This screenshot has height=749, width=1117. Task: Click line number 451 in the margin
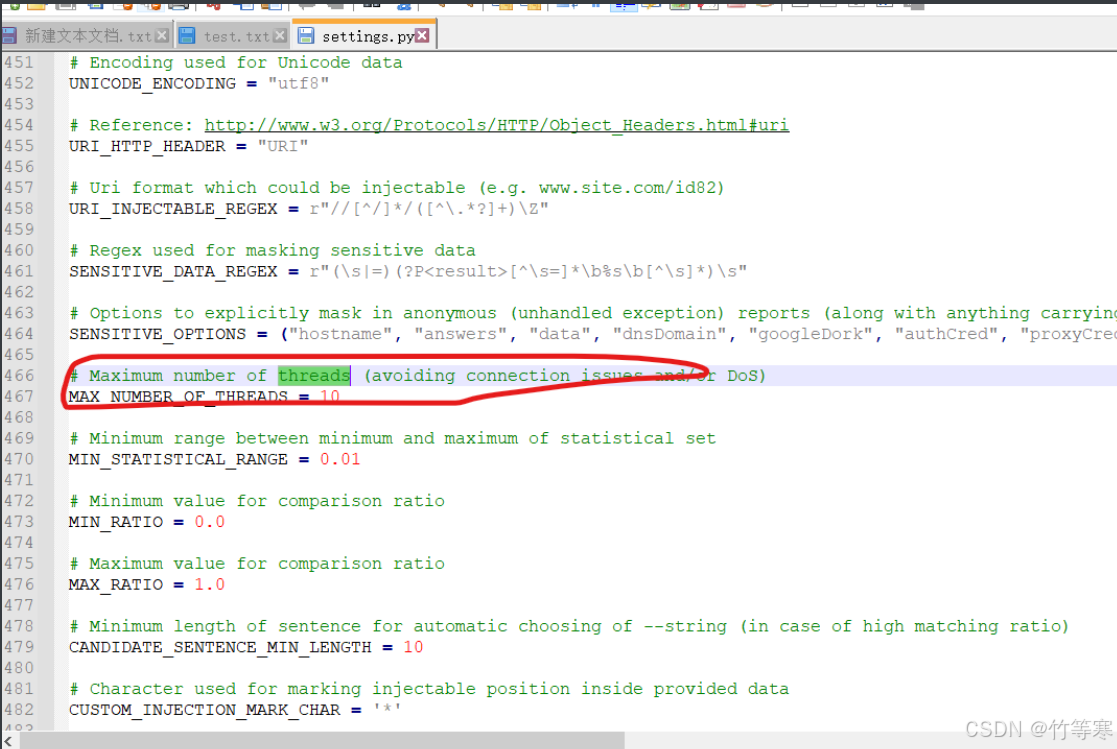18,63
